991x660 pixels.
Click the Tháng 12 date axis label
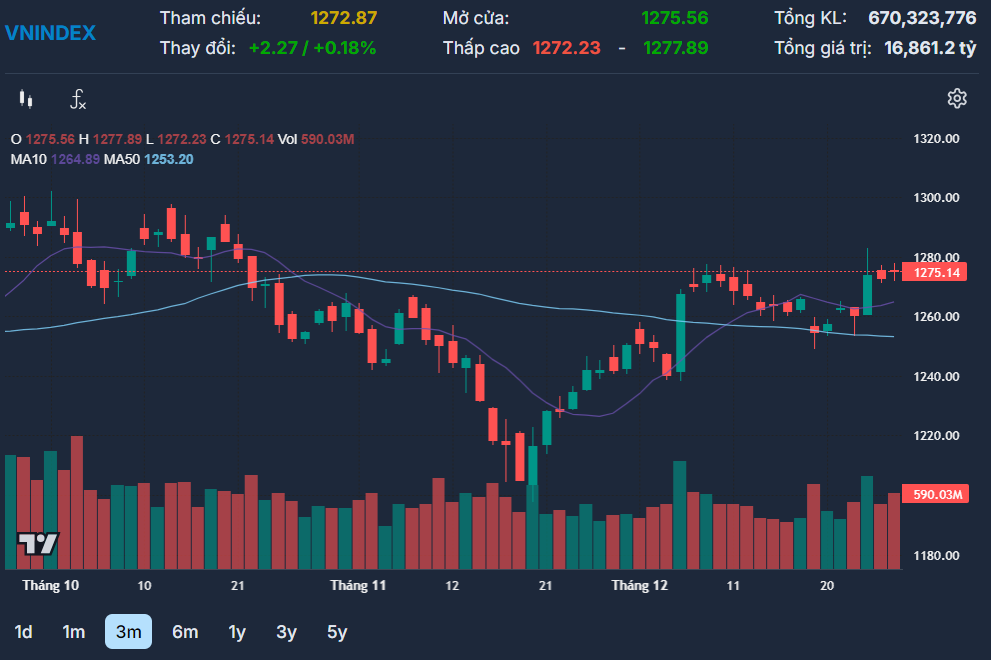click(x=639, y=585)
